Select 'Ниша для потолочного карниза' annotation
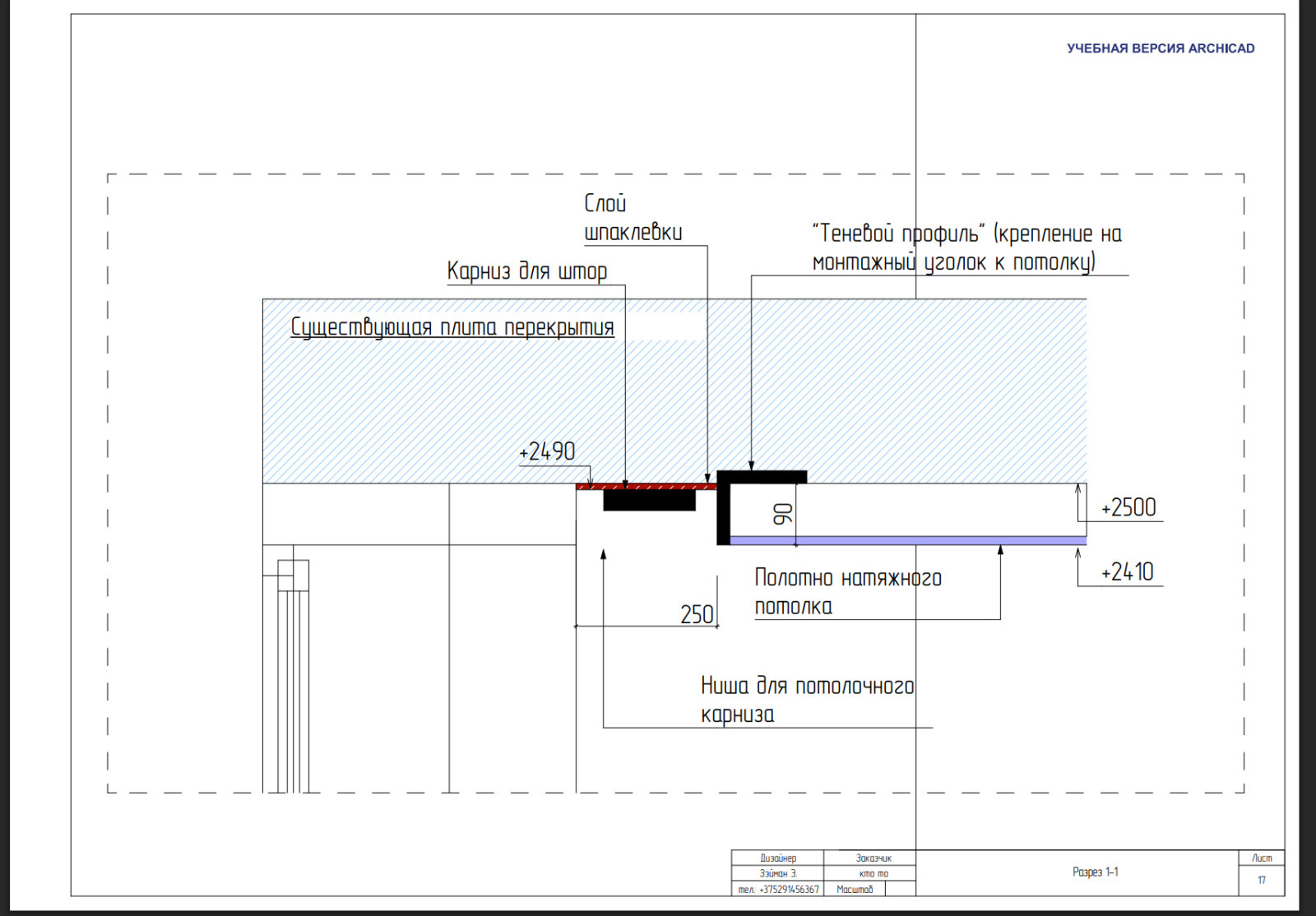Image resolution: width=1316 pixels, height=916 pixels. pyautogui.click(x=807, y=700)
